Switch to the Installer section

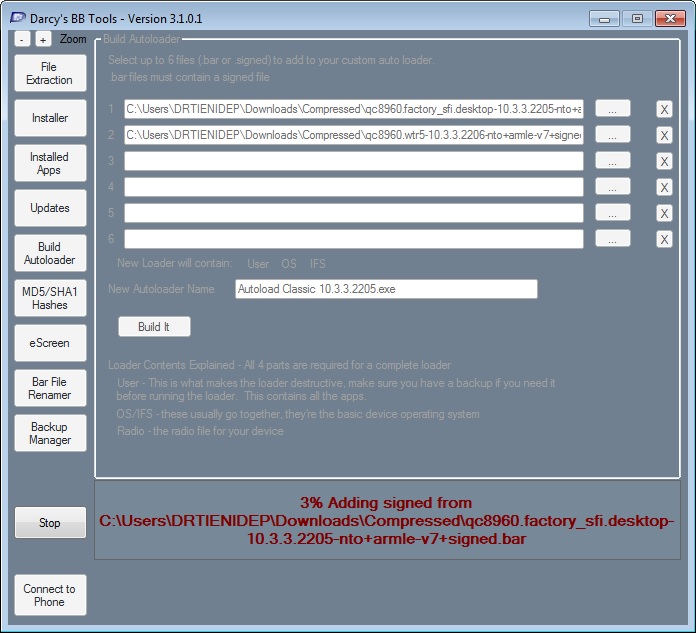pos(50,118)
